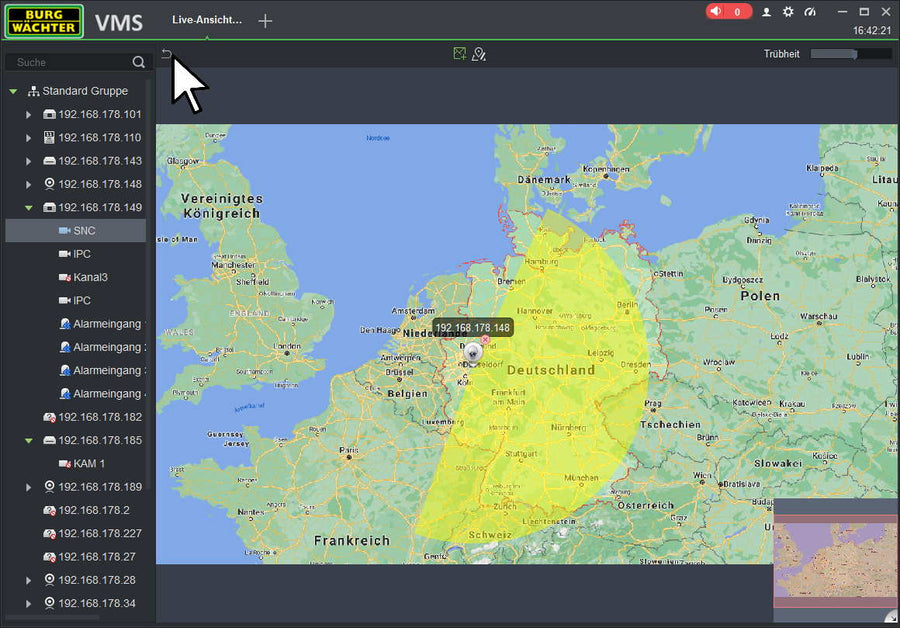Click the performance gauge icon
Screen dimensions: 900x628
click(810, 12)
